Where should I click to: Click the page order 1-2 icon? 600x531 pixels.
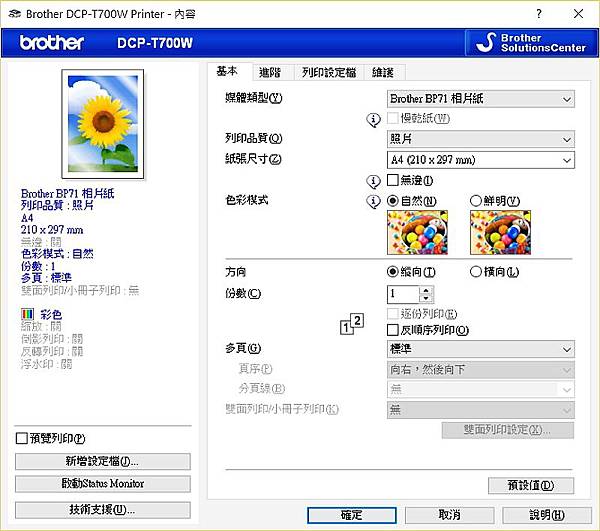352,324
